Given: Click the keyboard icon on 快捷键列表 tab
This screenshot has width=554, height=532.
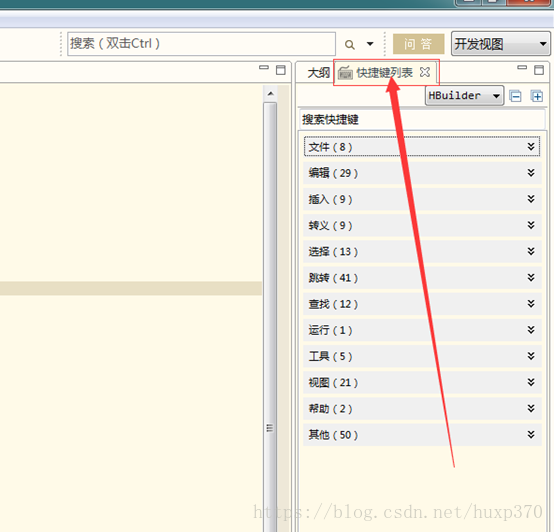Looking at the screenshot, I should [x=345, y=72].
